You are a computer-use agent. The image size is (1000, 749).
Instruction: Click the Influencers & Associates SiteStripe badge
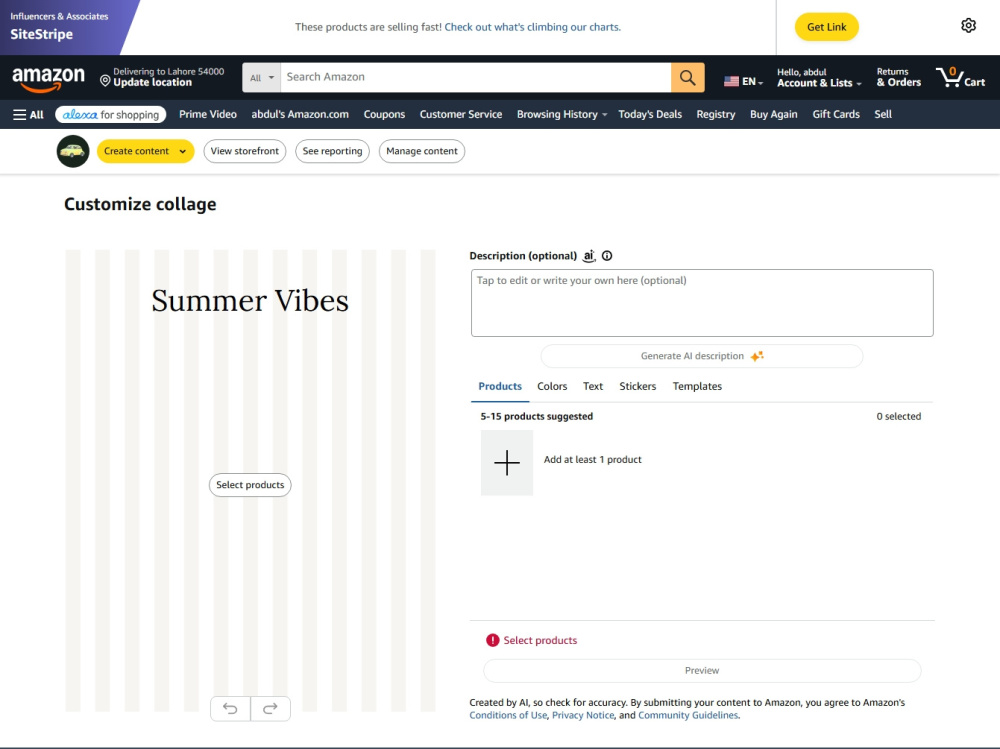pyautogui.click(x=64, y=27)
